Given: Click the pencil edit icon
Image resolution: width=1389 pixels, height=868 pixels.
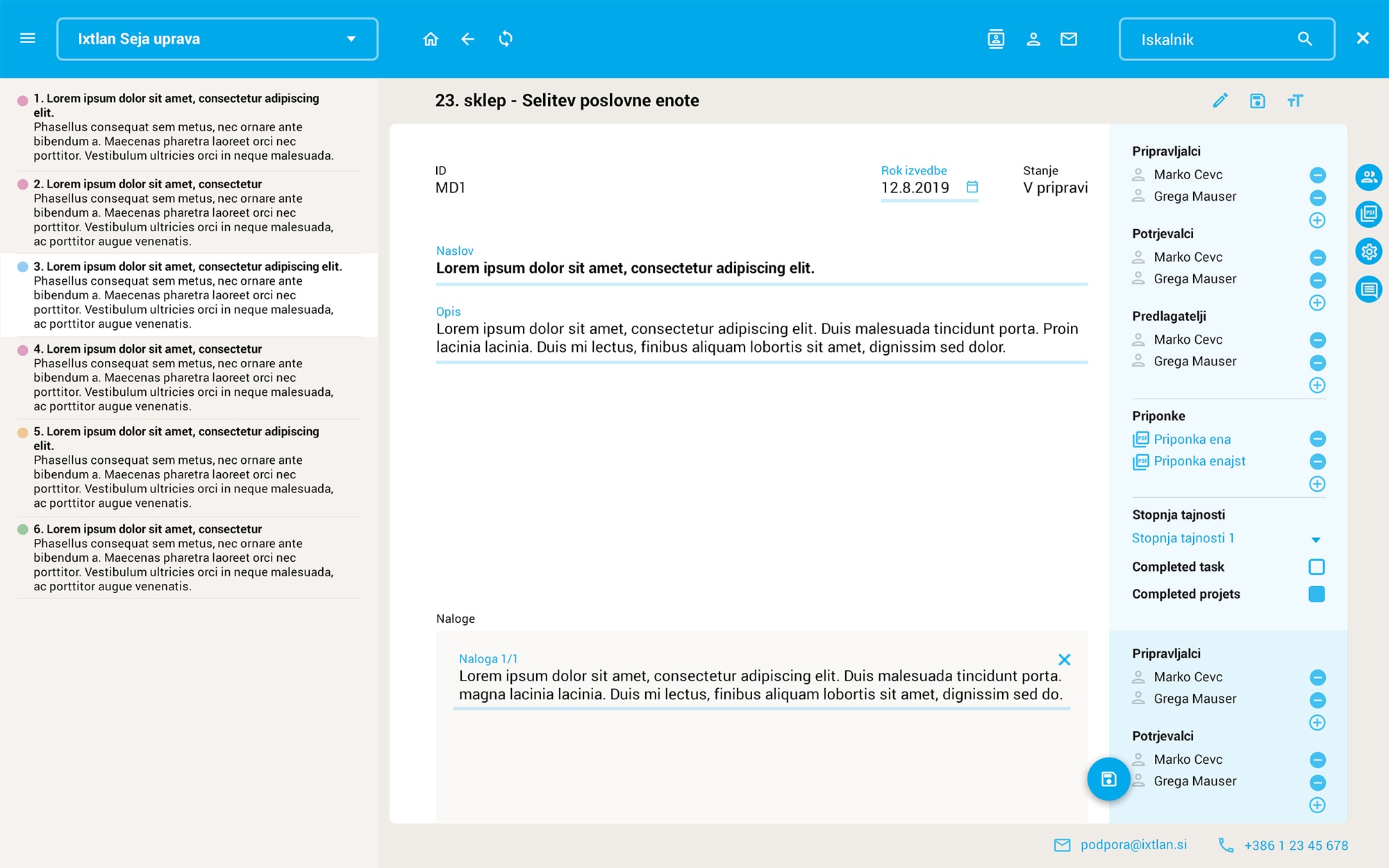Looking at the screenshot, I should click(x=1220, y=101).
